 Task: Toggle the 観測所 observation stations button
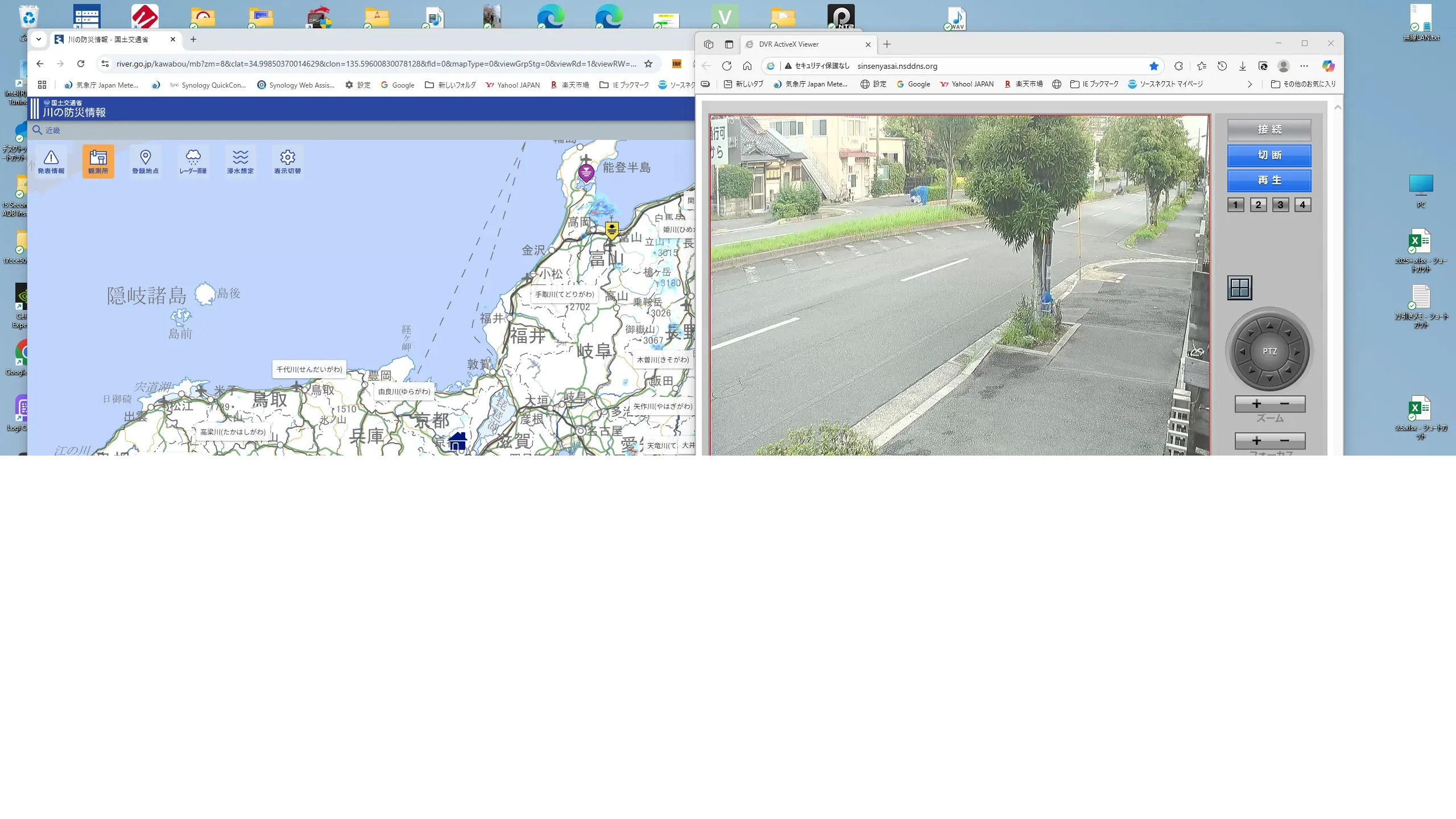coord(98,162)
